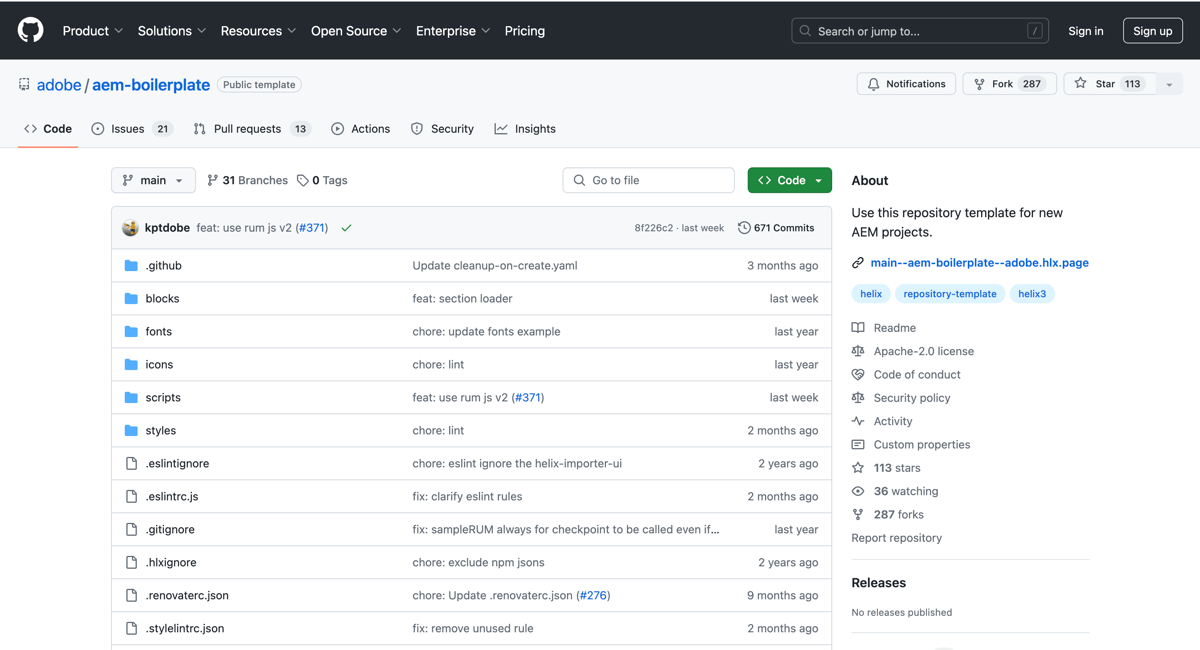Open the Security shield tab icon
The height and width of the screenshot is (650, 1200).
pyautogui.click(x=415, y=129)
